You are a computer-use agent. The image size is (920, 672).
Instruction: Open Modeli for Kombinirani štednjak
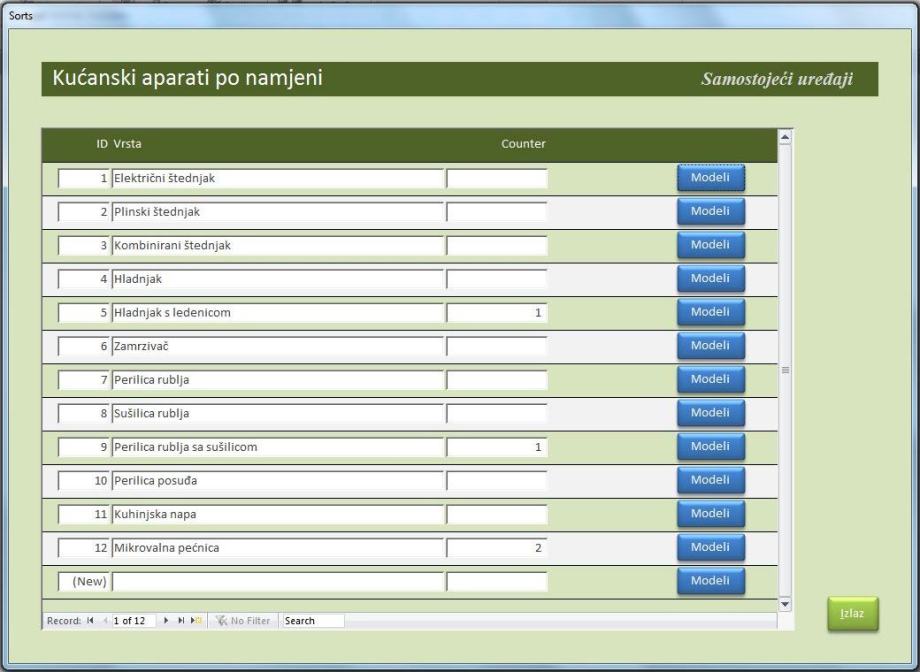coord(711,245)
